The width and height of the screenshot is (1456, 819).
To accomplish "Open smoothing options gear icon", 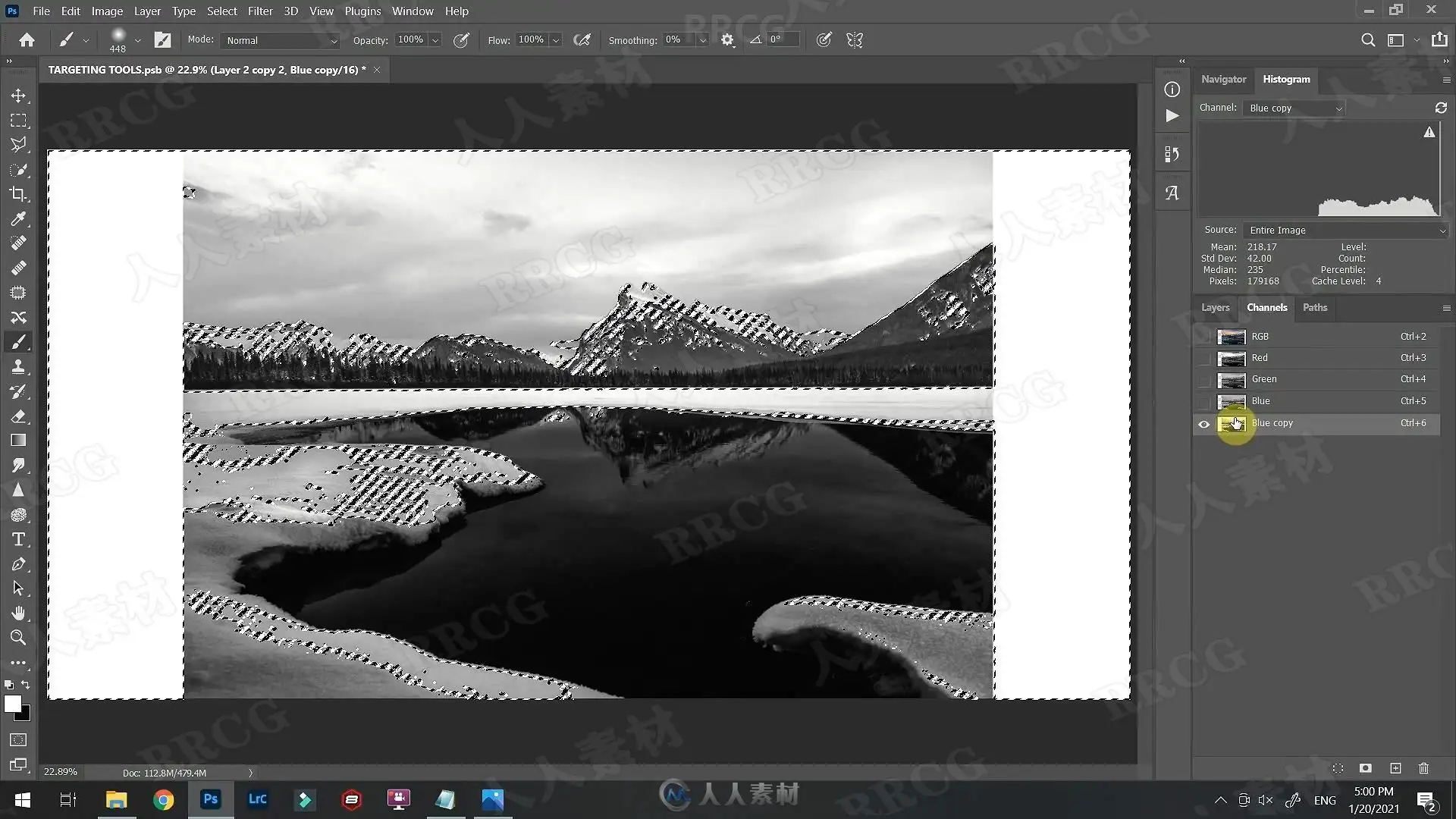I will coord(727,40).
